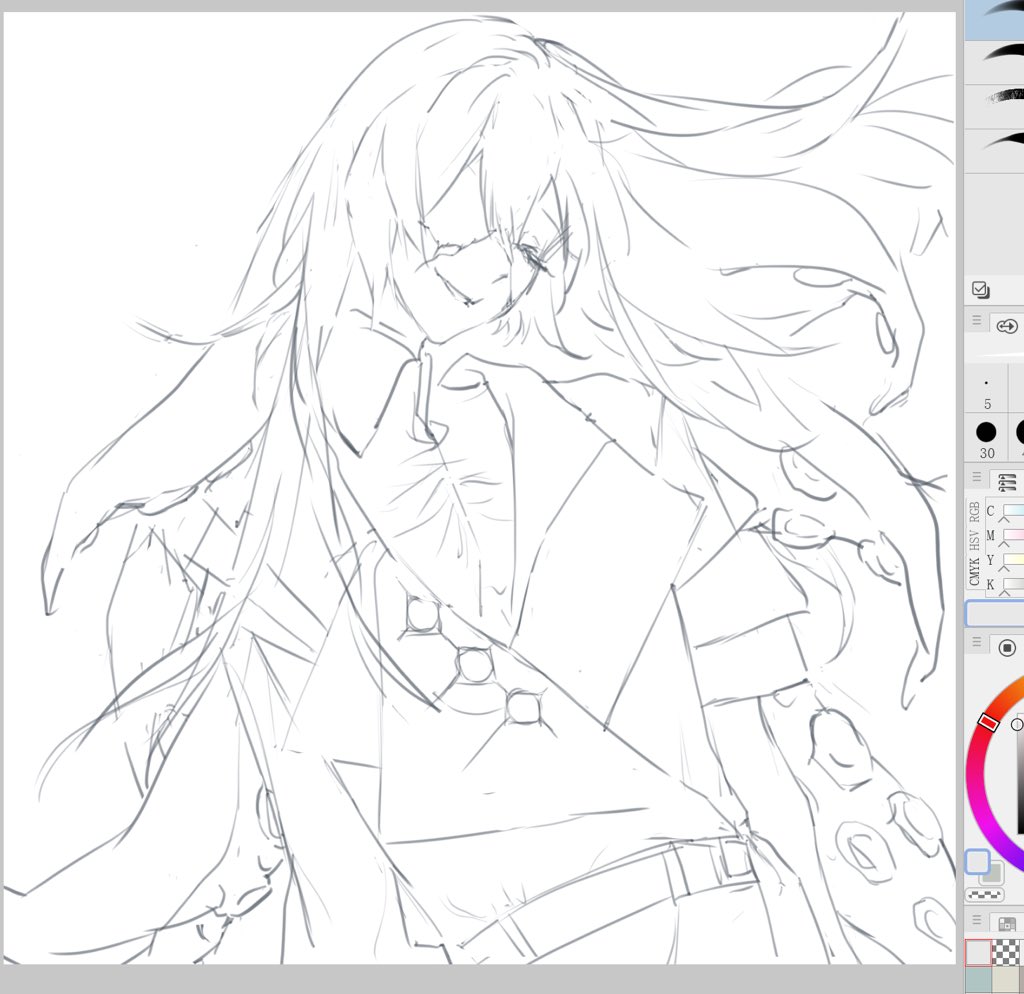Switch color slider to RGB mode
Image resolution: width=1024 pixels, height=994 pixels.
974,511
